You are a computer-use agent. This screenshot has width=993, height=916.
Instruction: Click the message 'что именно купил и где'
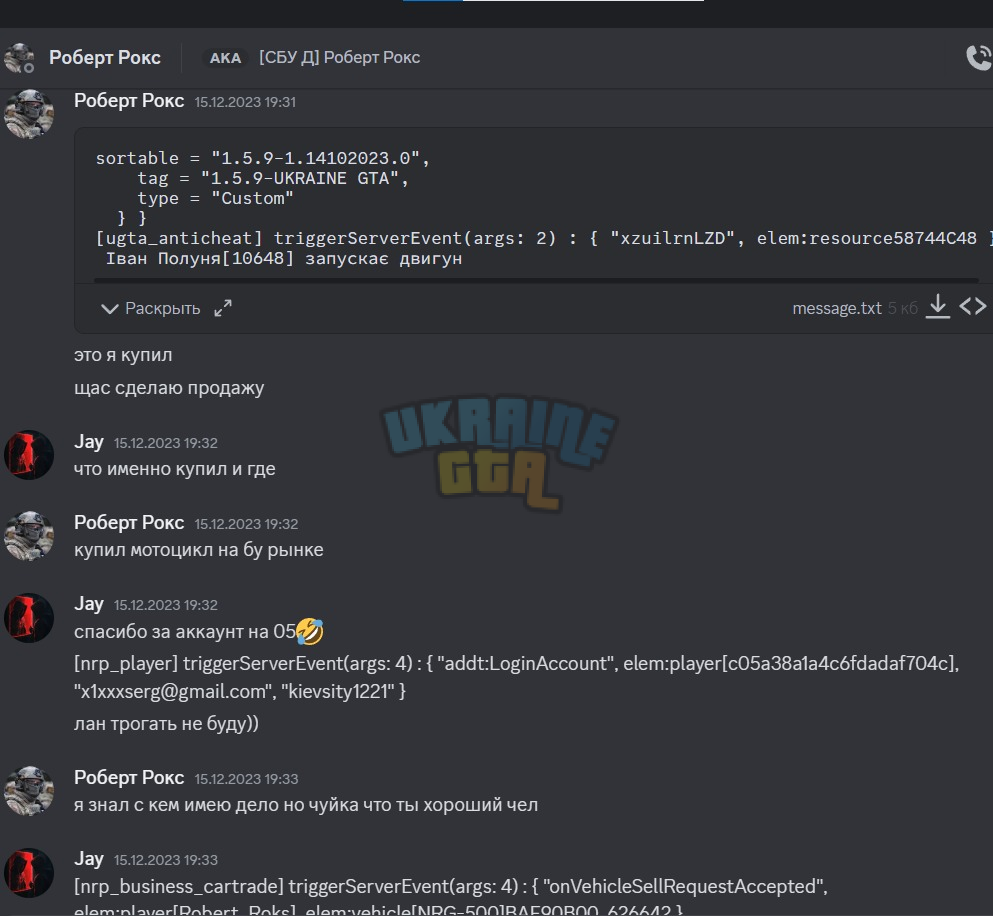[x=175, y=469]
